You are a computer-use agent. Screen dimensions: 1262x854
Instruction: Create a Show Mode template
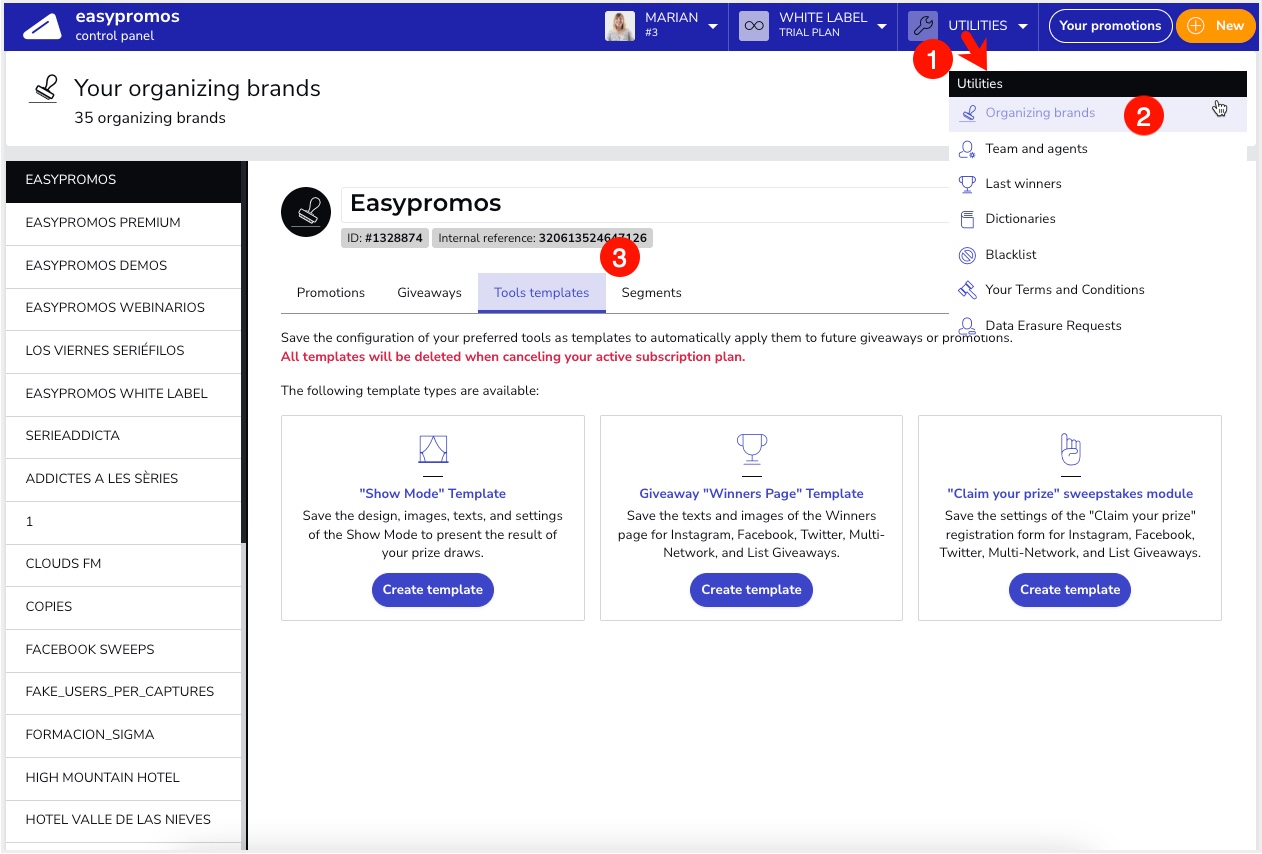433,590
